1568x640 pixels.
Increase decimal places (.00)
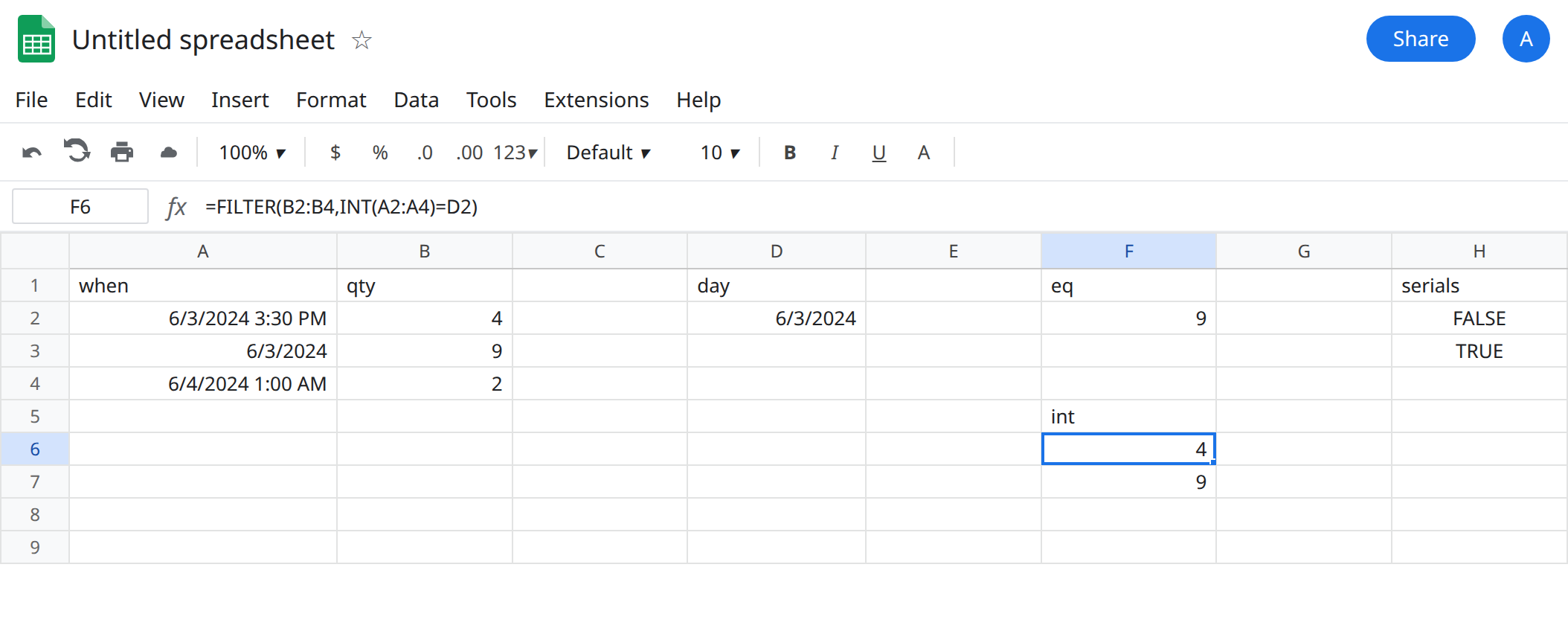(x=469, y=153)
